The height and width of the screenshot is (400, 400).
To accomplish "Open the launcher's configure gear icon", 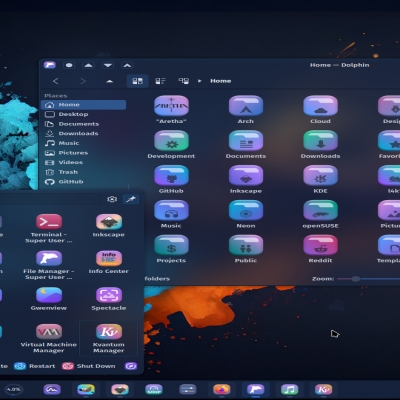I will point(112,199).
